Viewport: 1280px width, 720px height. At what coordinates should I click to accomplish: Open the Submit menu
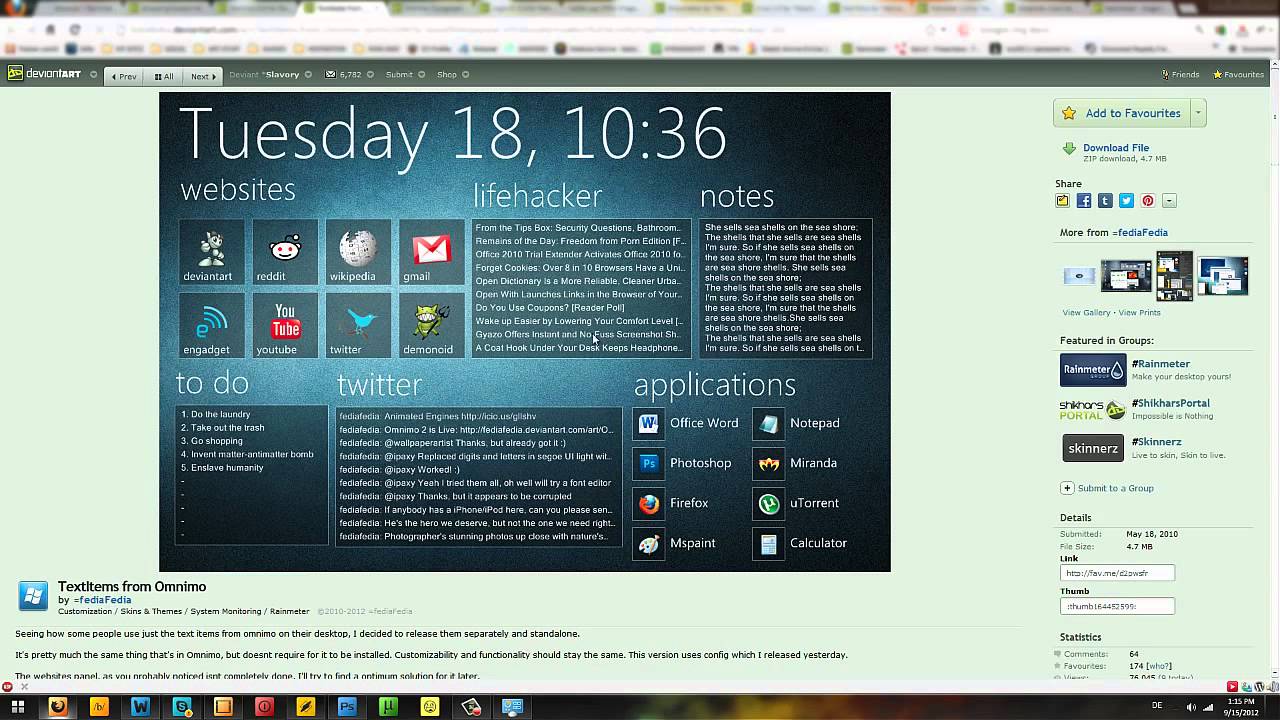coord(399,75)
